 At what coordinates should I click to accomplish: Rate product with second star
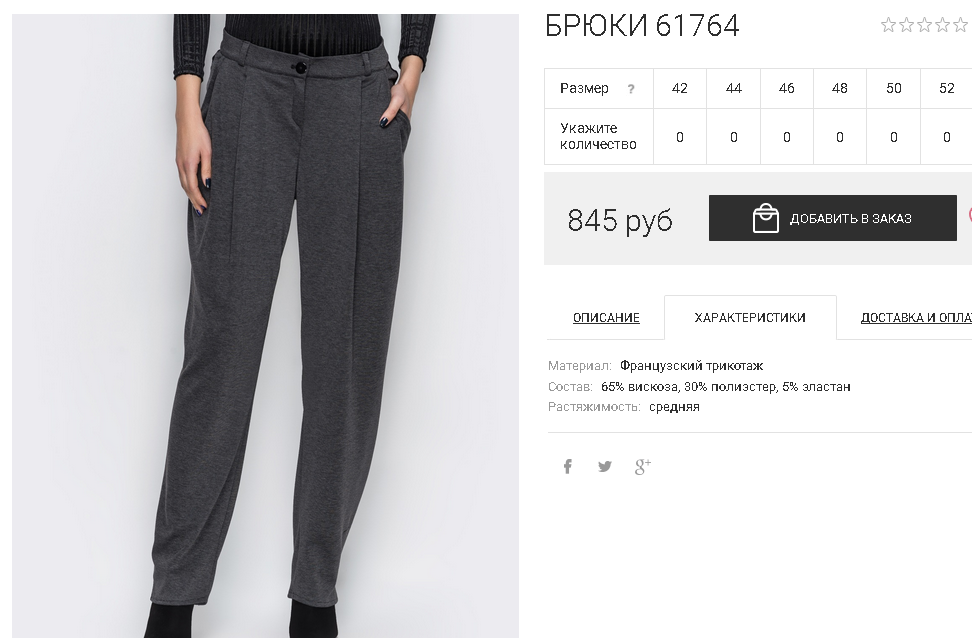(x=906, y=25)
